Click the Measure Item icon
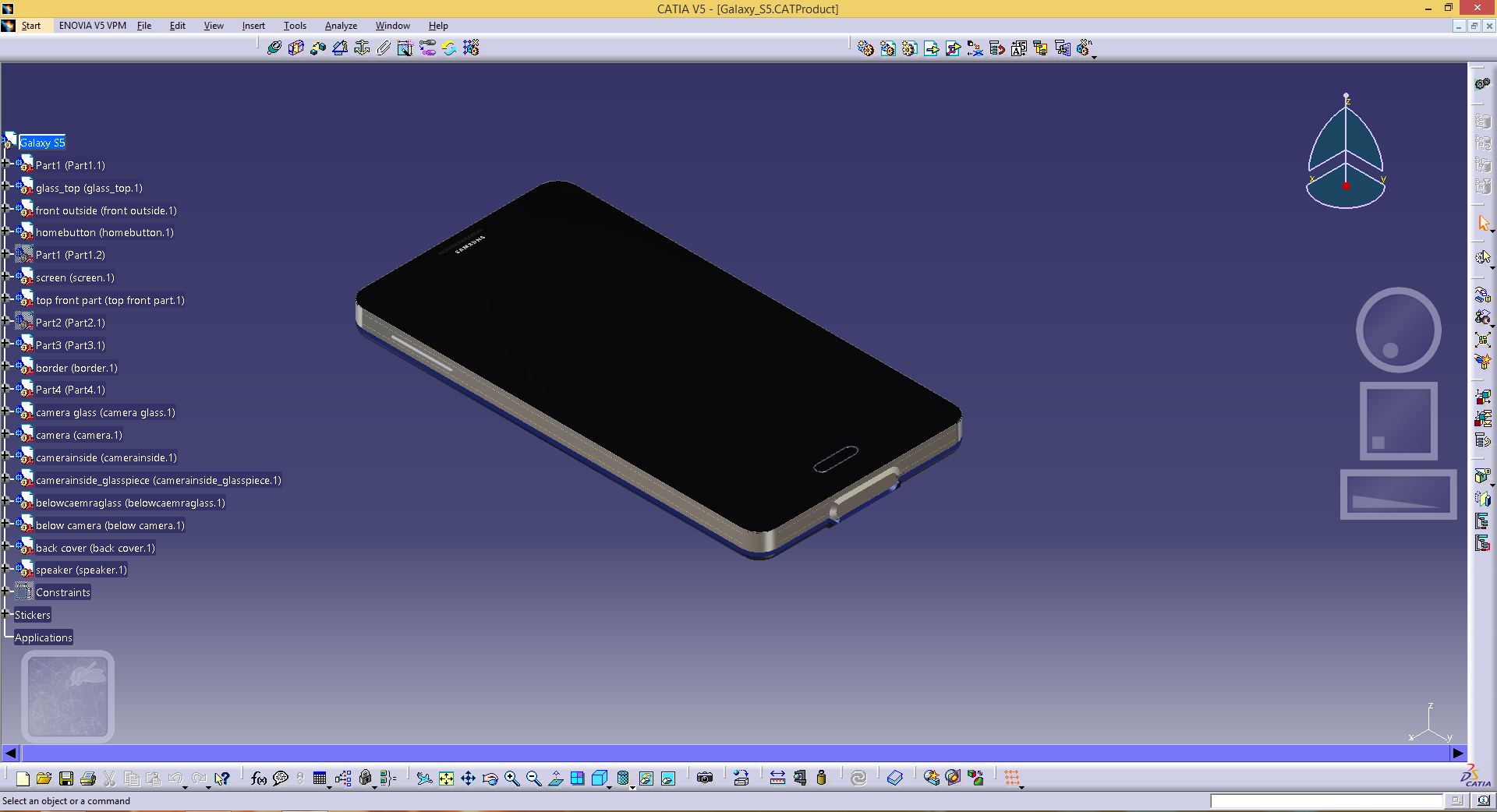The image size is (1497, 812). pos(799,778)
